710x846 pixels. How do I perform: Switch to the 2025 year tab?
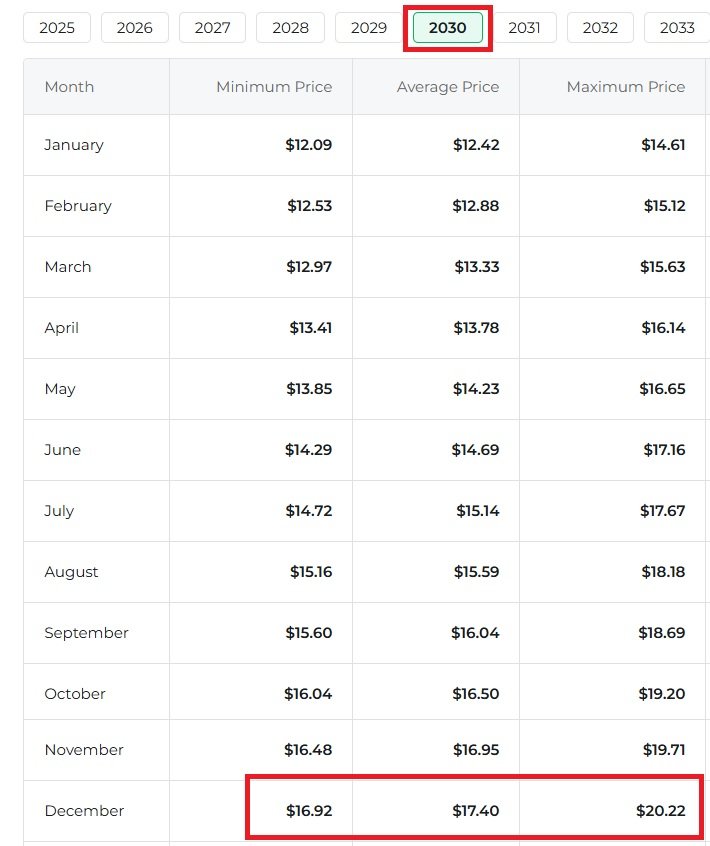click(56, 28)
